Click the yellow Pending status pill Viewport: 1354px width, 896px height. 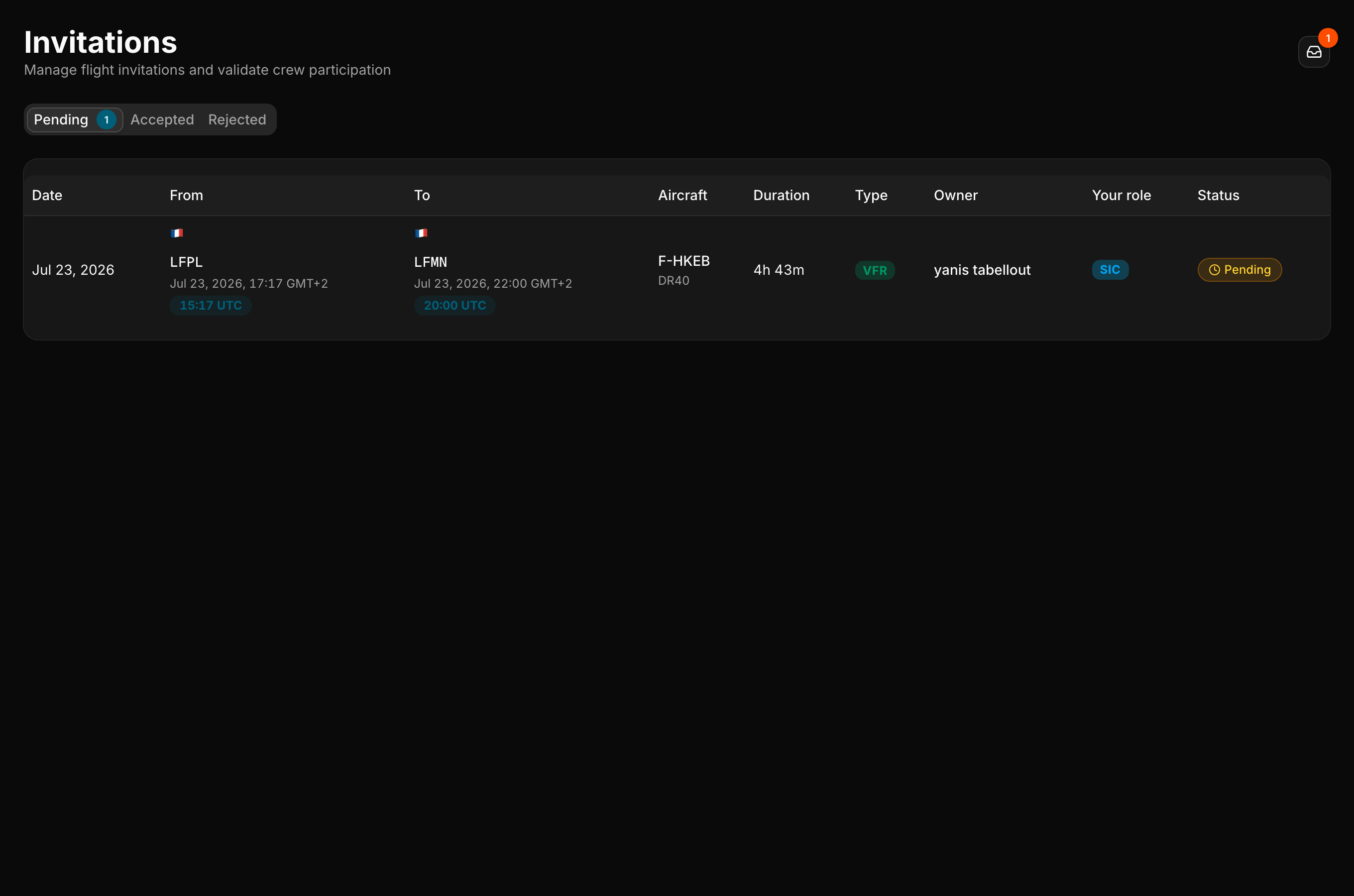[x=1239, y=270]
